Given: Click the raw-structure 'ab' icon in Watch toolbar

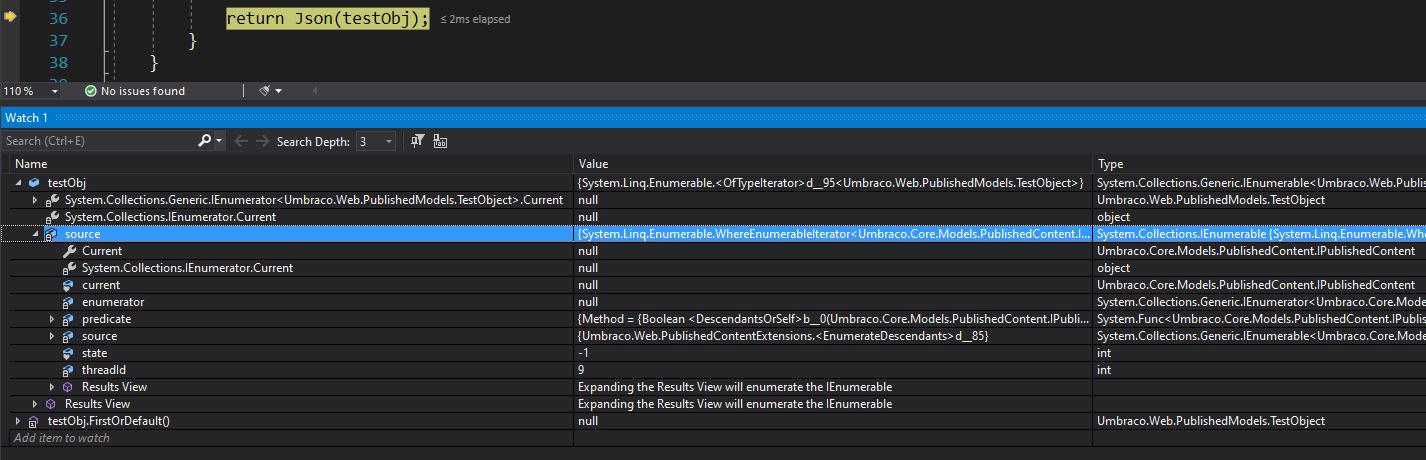Looking at the screenshot, I should 440,141.
